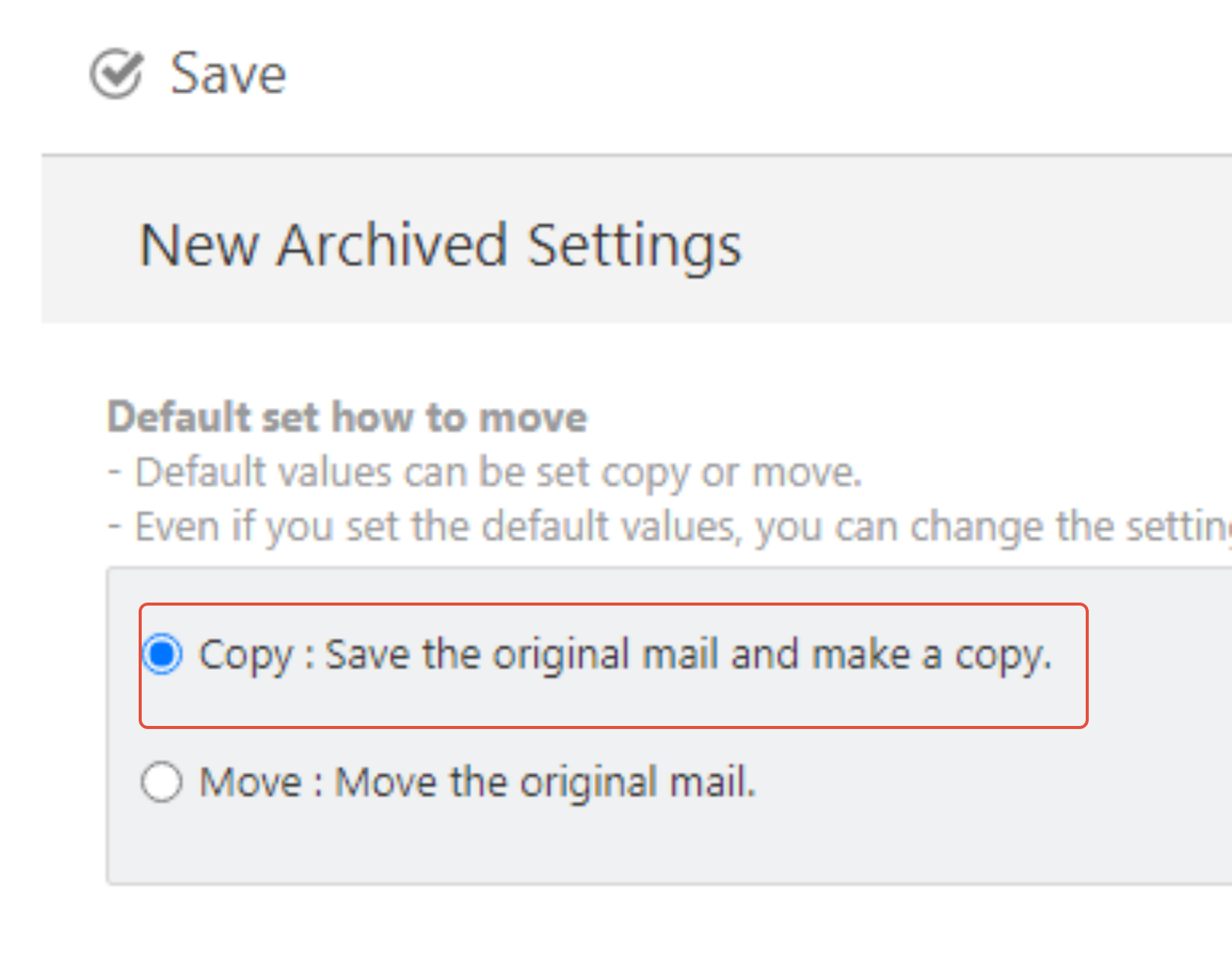Click the word 'Copy' before the colon
The width and height of the screenshot is (1232, 956).
pyautogui.click(x=246, y=656)
